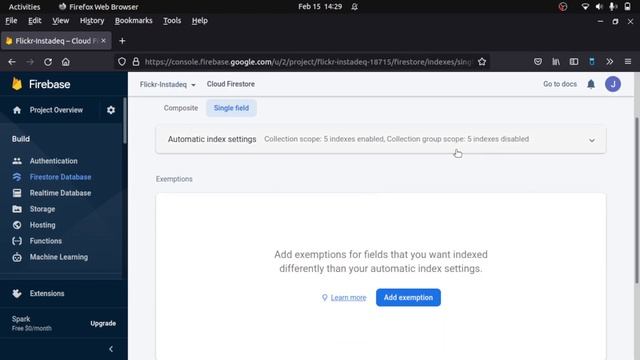Viewport: 640px width, 360px height.
Task: Reload the page in Firefox
Action: point(48,62)
